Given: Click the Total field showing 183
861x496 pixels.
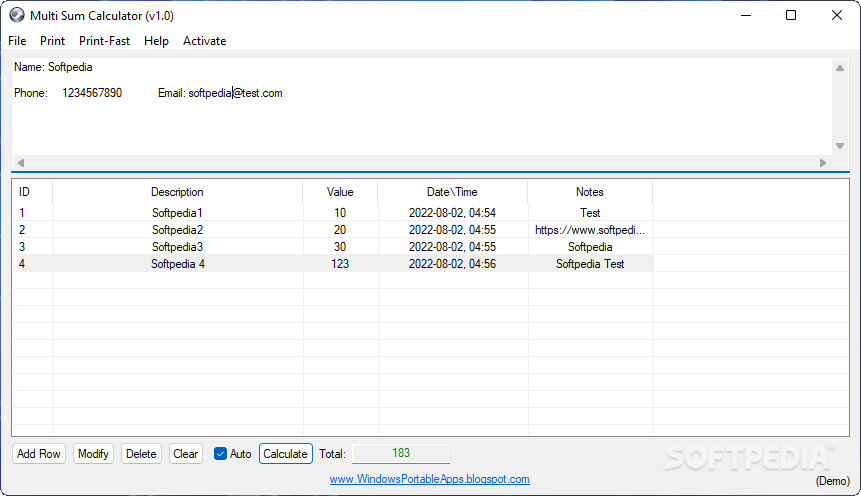Looking at the screenshot, I should 401,453.
